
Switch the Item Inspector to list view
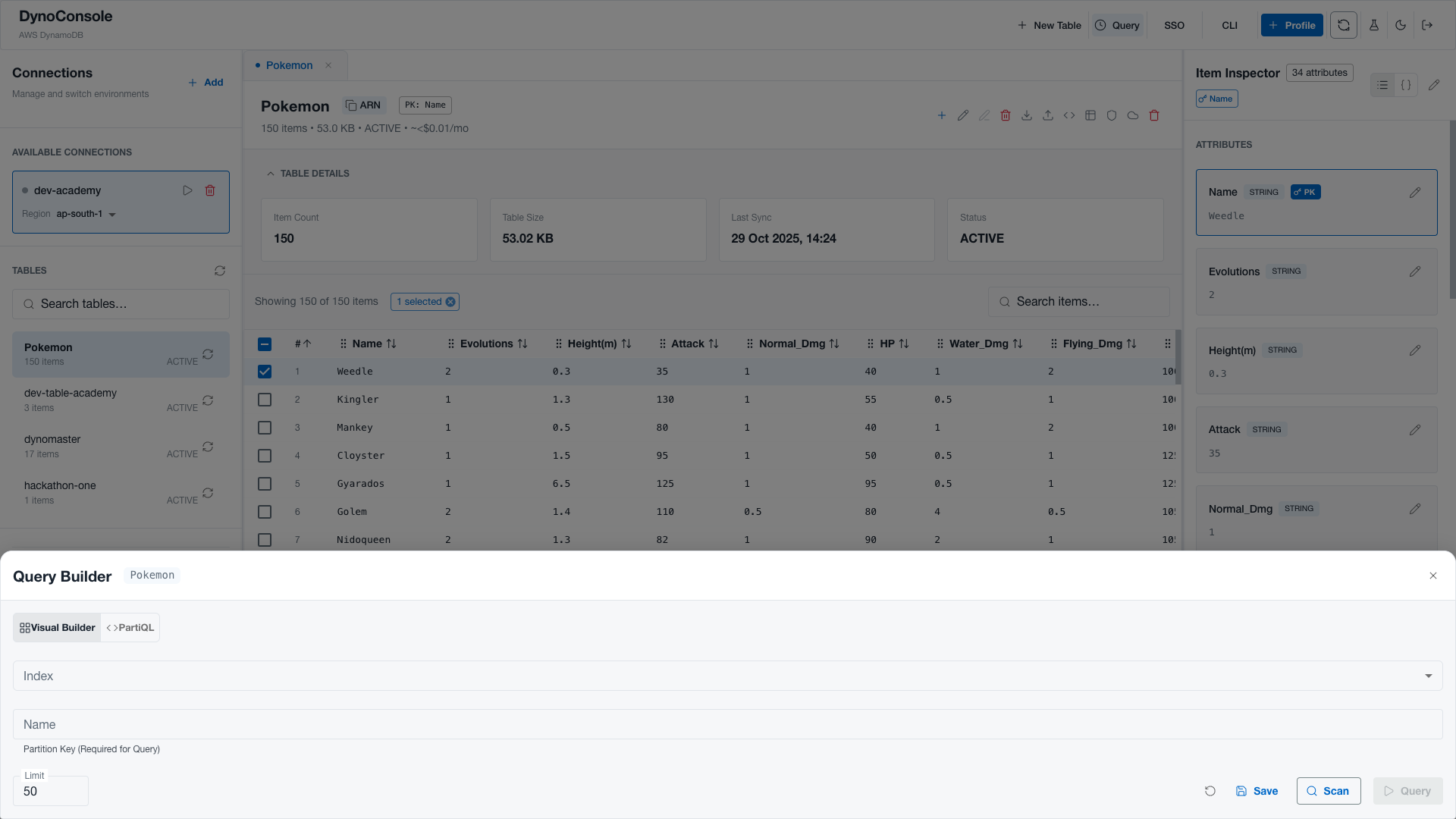[1382, 85]
